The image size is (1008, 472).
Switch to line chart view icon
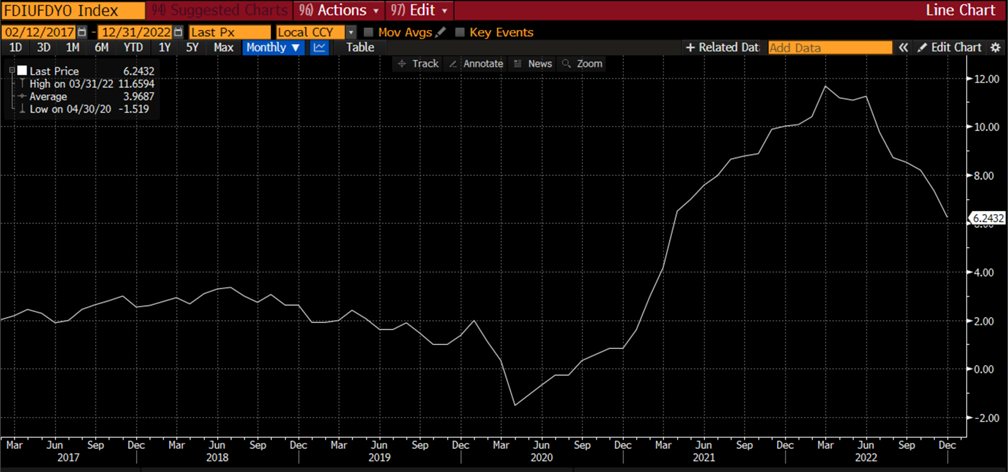pyautogui.click(x=320, y=47)
